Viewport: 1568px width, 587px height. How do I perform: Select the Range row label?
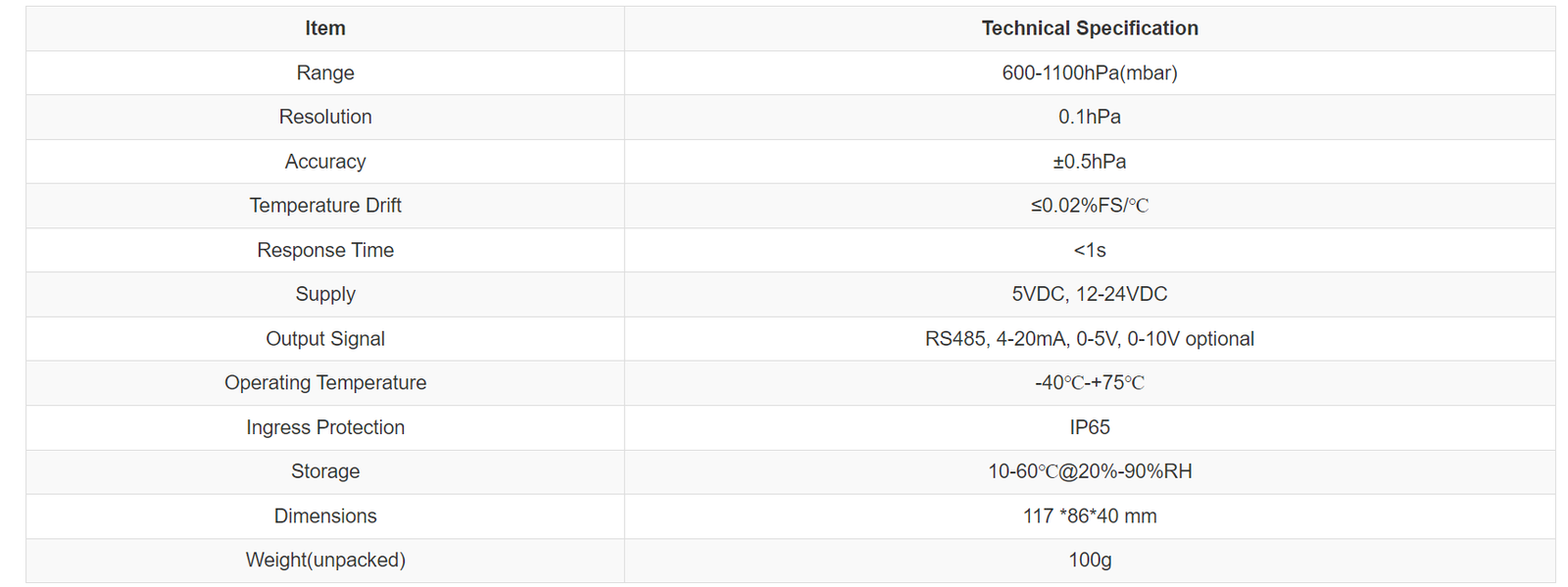325,73
